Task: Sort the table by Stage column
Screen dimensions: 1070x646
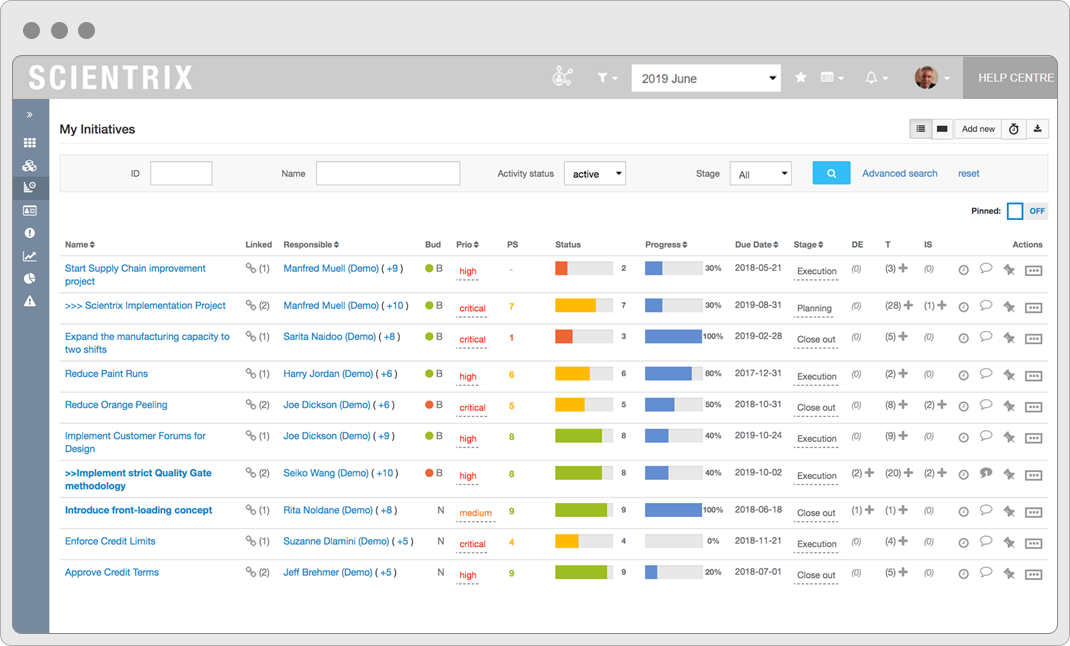Action: tap(809, 244)
